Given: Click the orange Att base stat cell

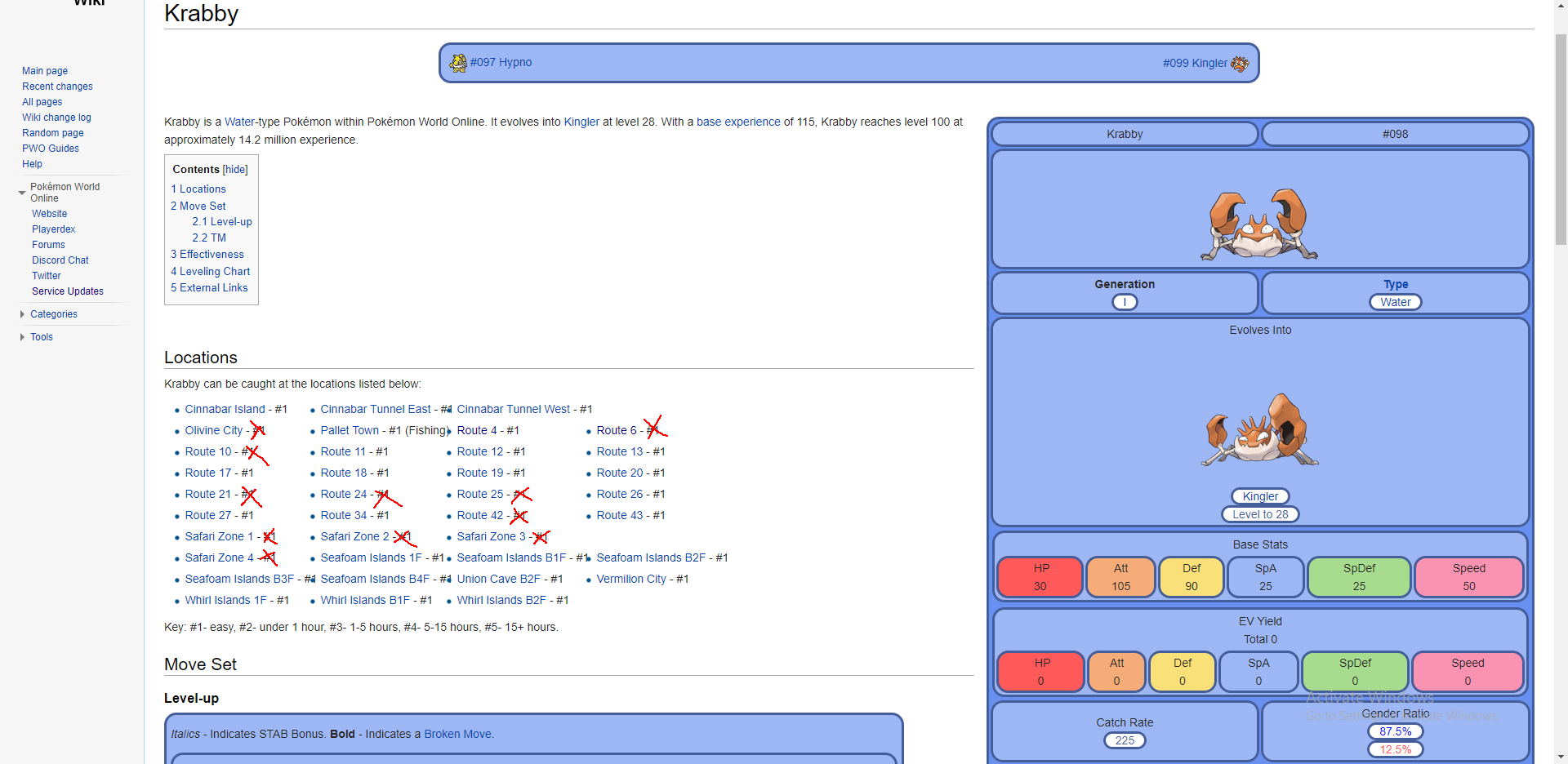Looking at the screenshot, I should [x=1120, y=577].
